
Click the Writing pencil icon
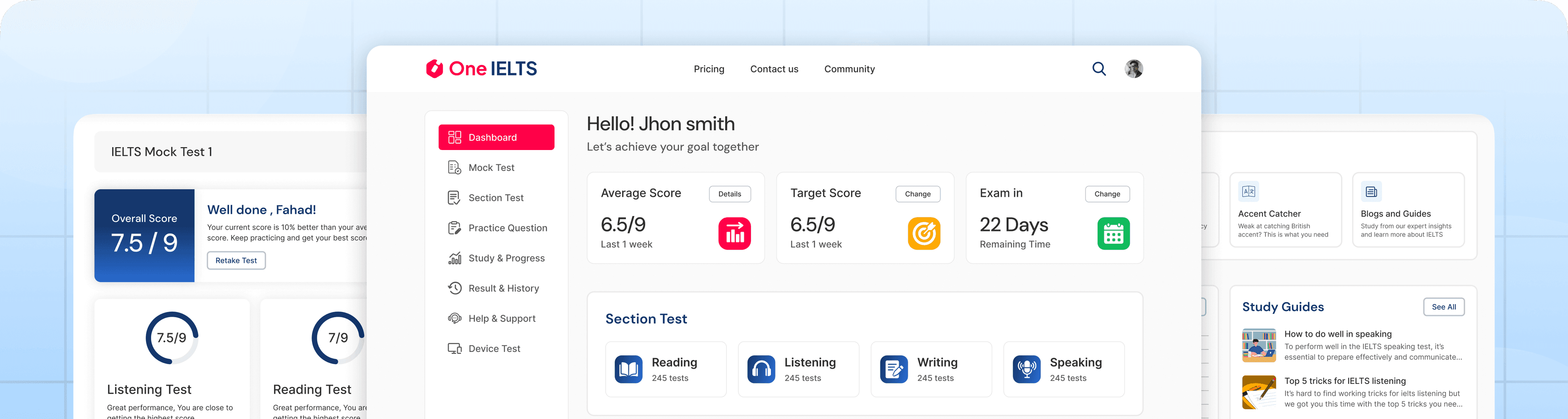pyautogui.click(x=893, y=369)
